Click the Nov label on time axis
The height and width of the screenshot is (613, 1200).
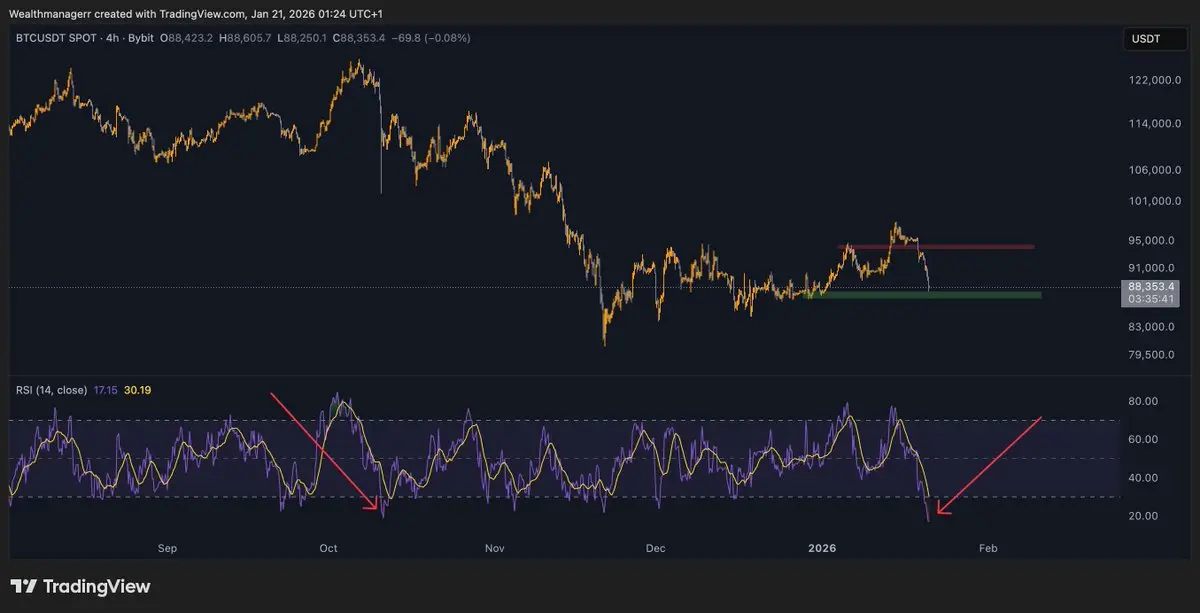[493, 549]
